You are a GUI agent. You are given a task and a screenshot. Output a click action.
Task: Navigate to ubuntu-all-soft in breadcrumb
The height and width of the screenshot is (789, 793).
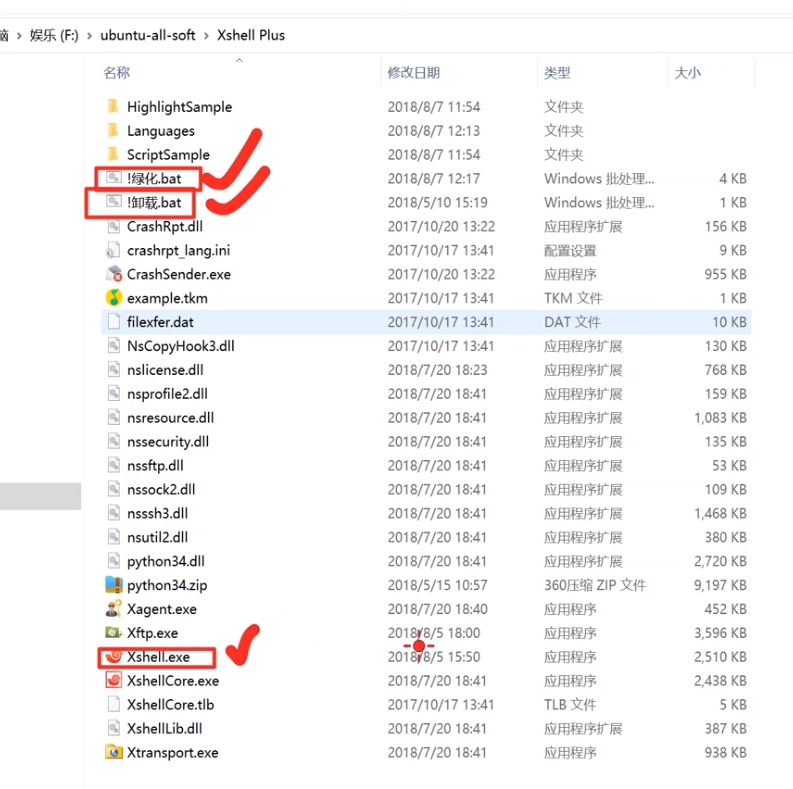click(x=149, y=35)
